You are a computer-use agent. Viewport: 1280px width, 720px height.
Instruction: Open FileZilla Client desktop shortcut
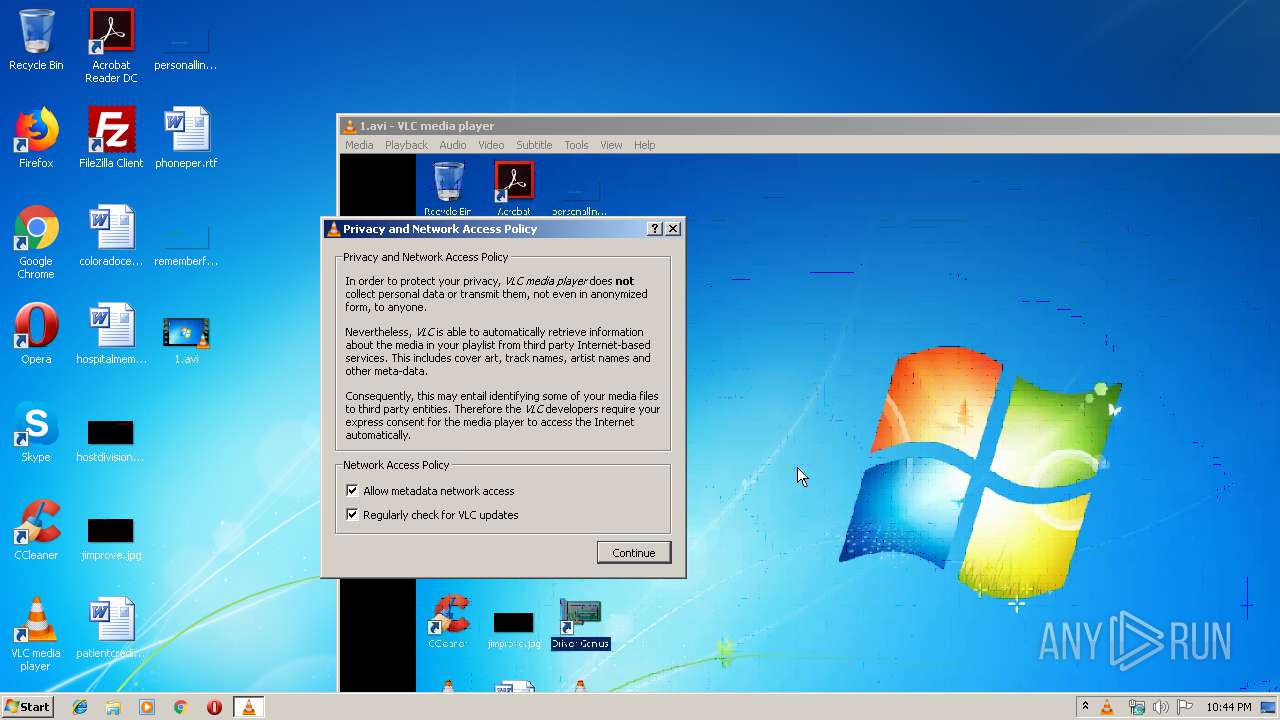(111, 138)
